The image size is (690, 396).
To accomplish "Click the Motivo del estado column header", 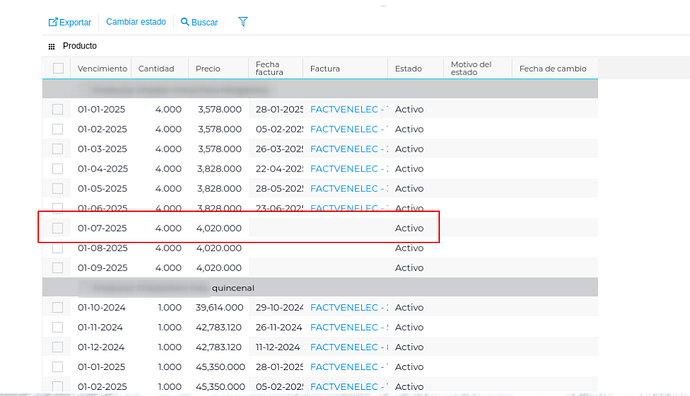I will coord(471,68).
